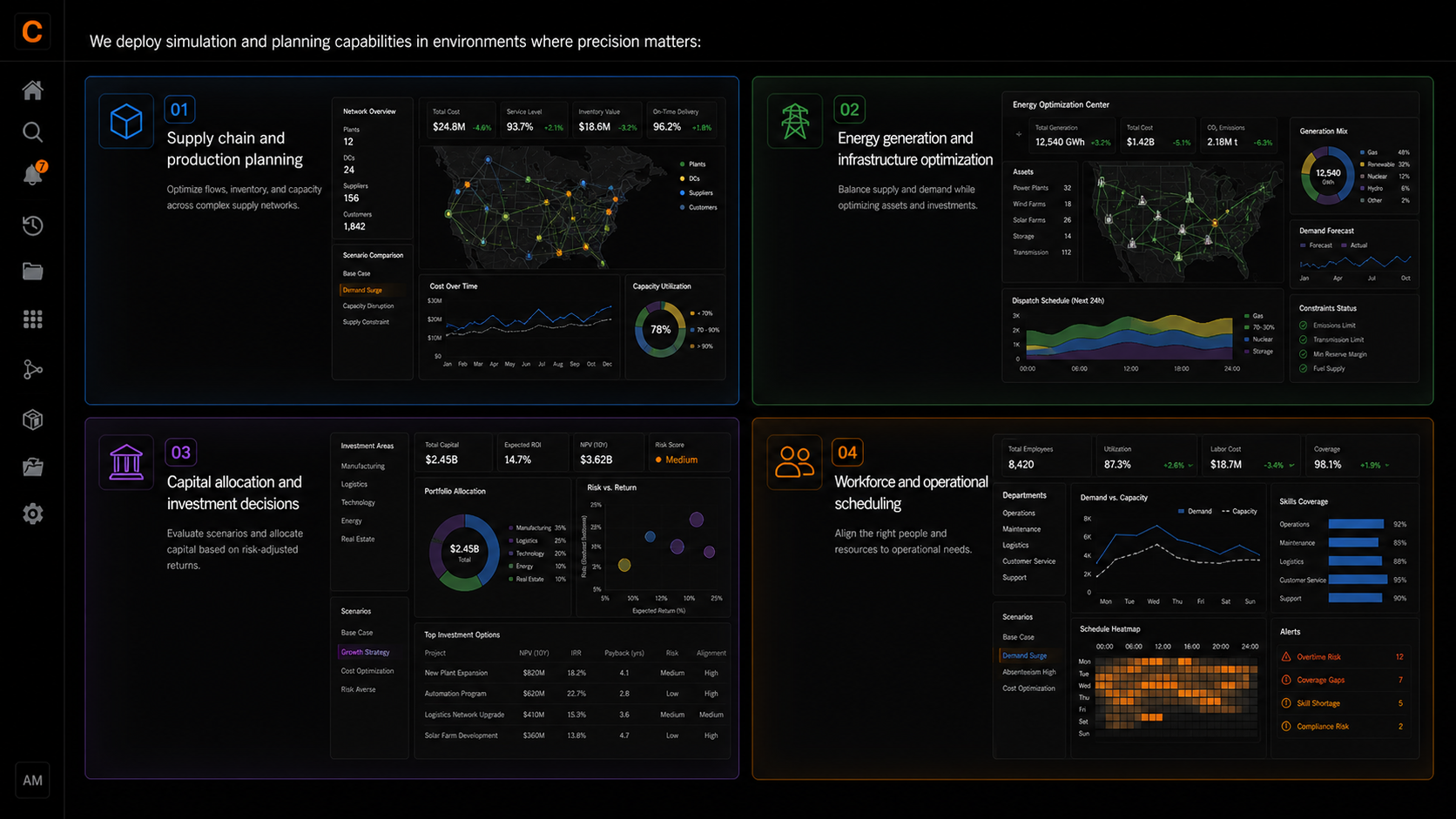Open the Home icon in sidebar
The width and height of the screenshot is (1456, 819).
point(32,90)
